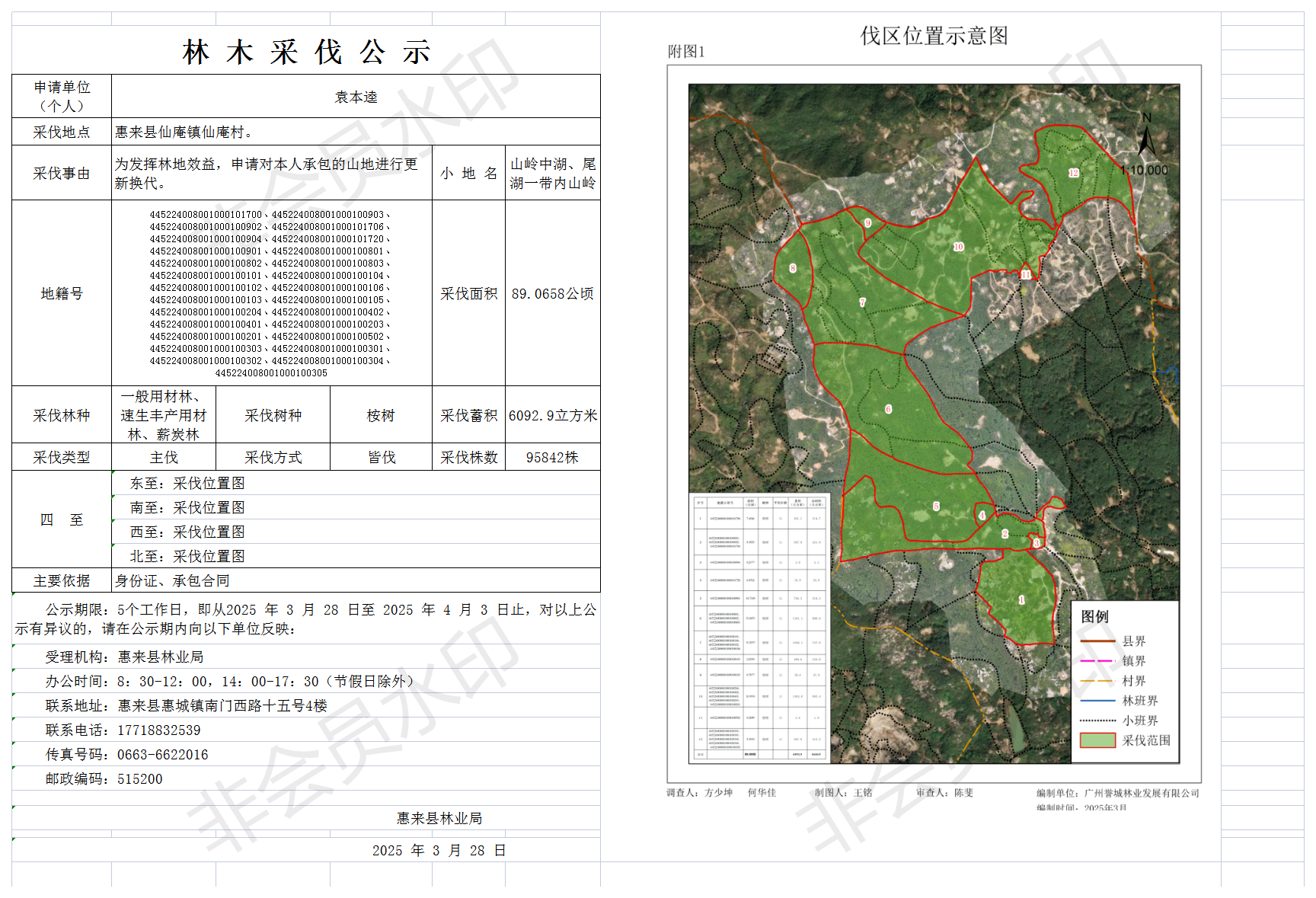
Task: Click the 镇界 legend entry
Action: (1113, 661)
